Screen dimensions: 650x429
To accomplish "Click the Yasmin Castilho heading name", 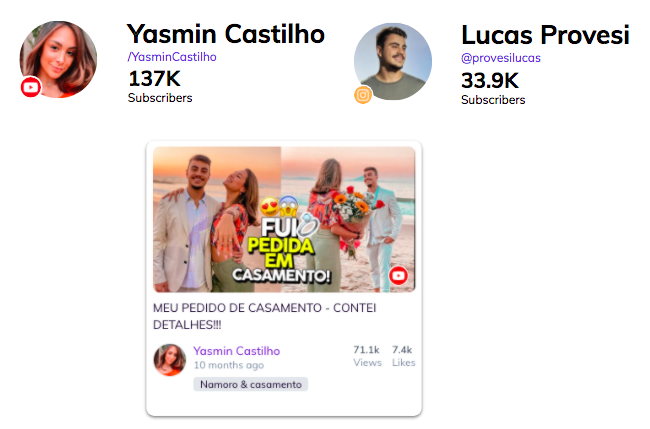I will pos(226,34).
